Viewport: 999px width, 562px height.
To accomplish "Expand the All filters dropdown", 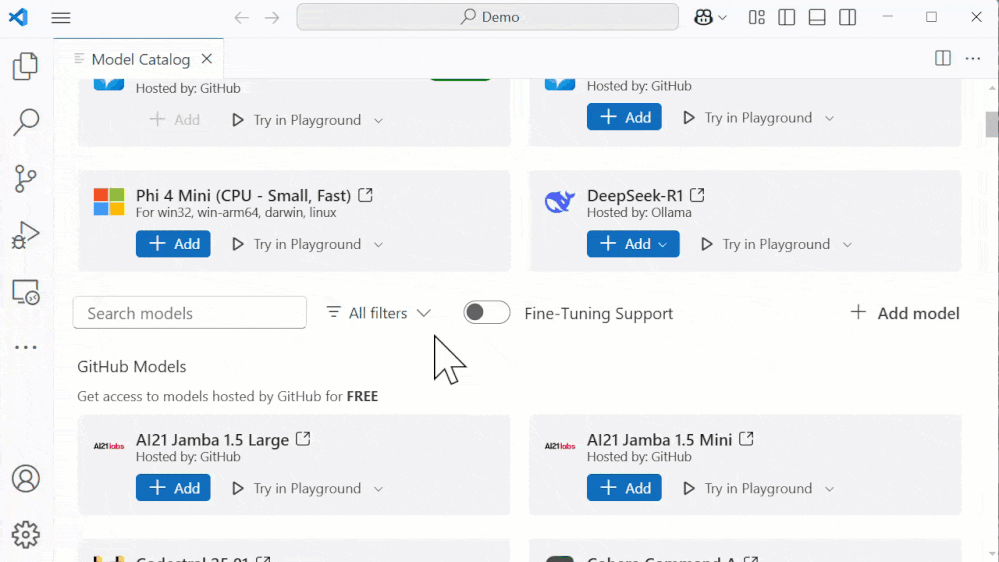I will 378,313.
